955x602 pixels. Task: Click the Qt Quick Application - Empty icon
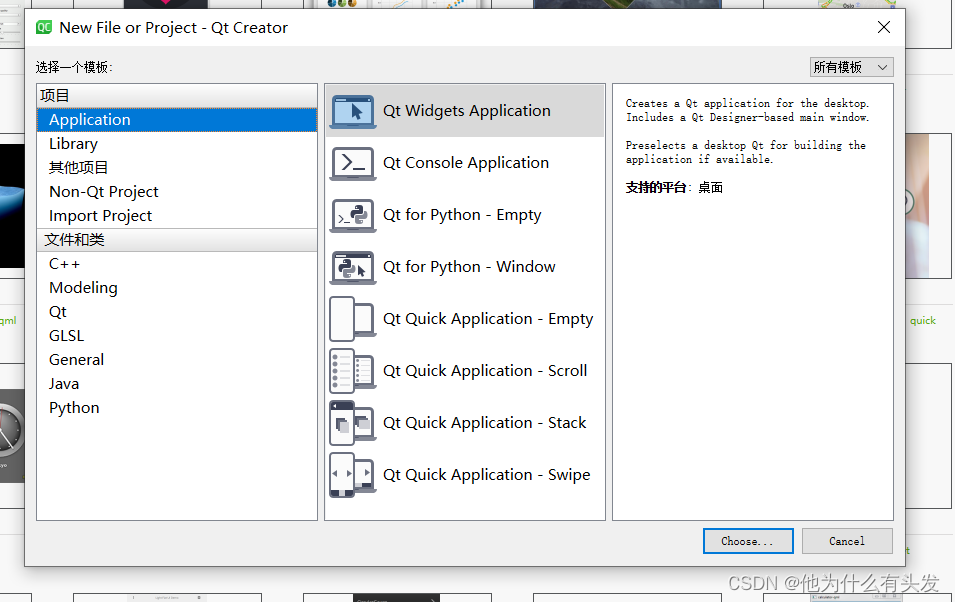353,319
